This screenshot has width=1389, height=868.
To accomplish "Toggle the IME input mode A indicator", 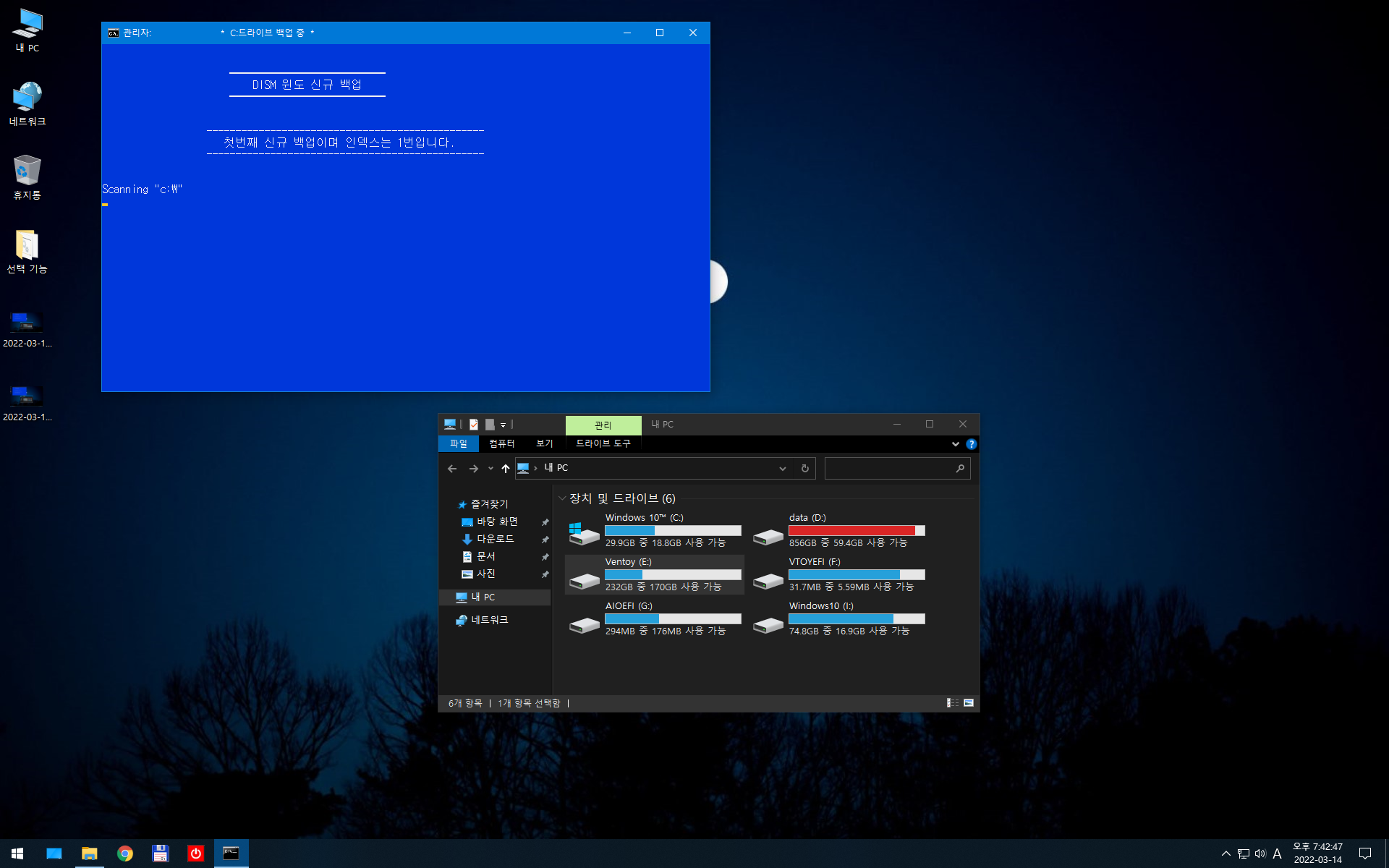I will tap(1278, 854).
